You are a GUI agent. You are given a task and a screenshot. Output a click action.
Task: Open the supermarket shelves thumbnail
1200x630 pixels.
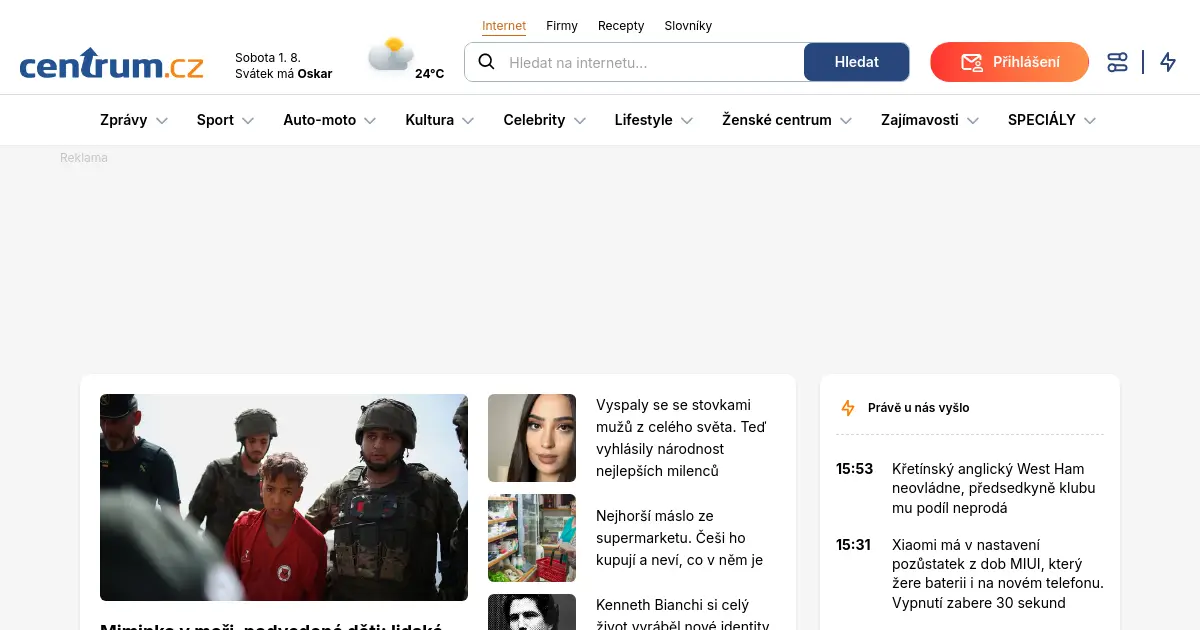click(x=532, y=538)
